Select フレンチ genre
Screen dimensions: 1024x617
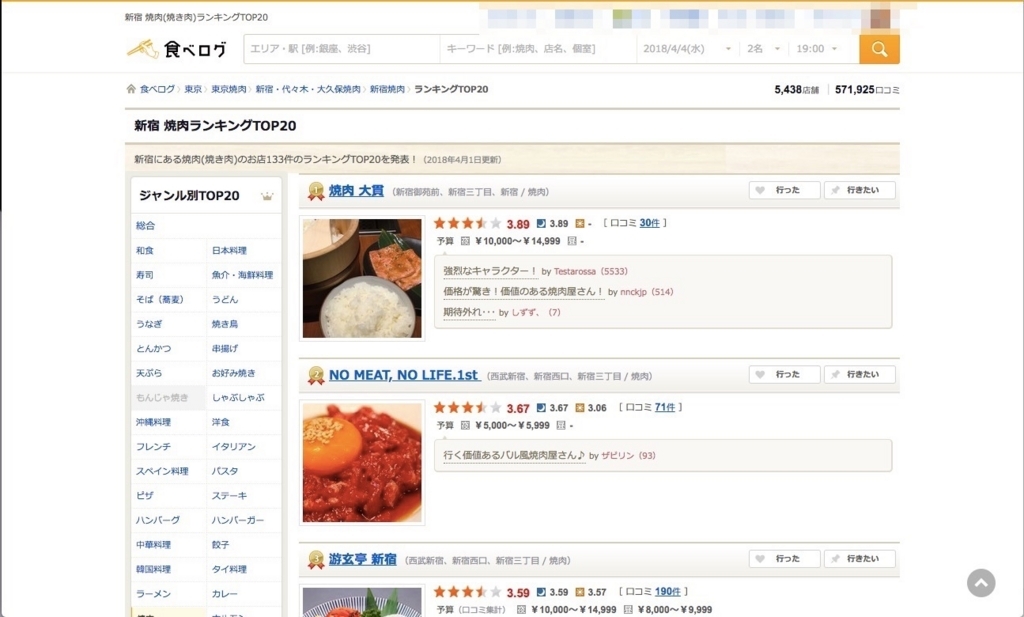pos(153,447)
